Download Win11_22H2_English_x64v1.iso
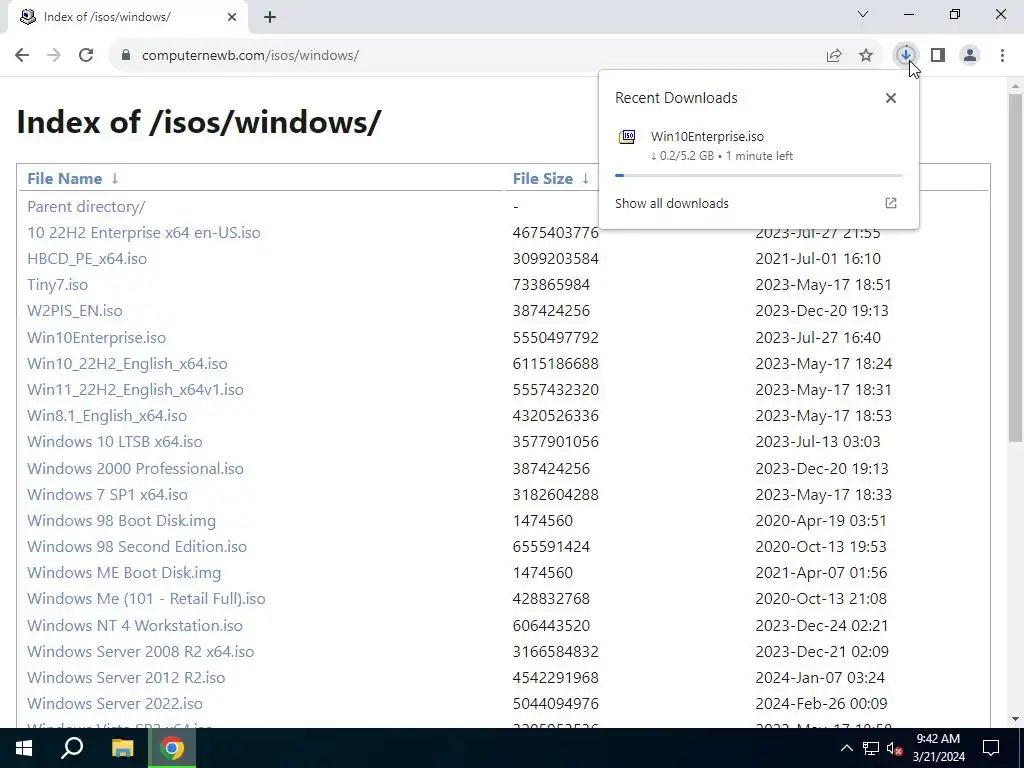 [x=135, y=390]
